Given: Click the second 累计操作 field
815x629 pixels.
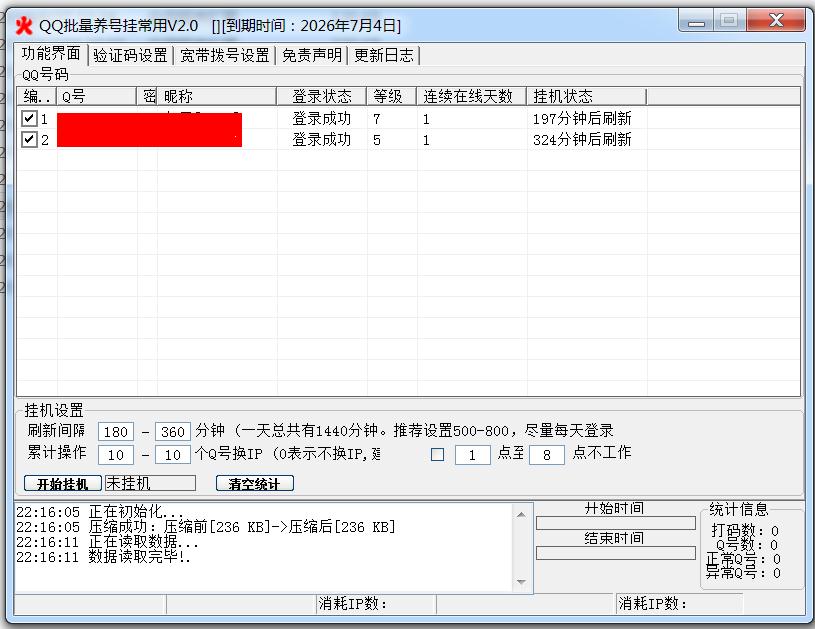Looking at the screenshot, I should pos(173,455).
